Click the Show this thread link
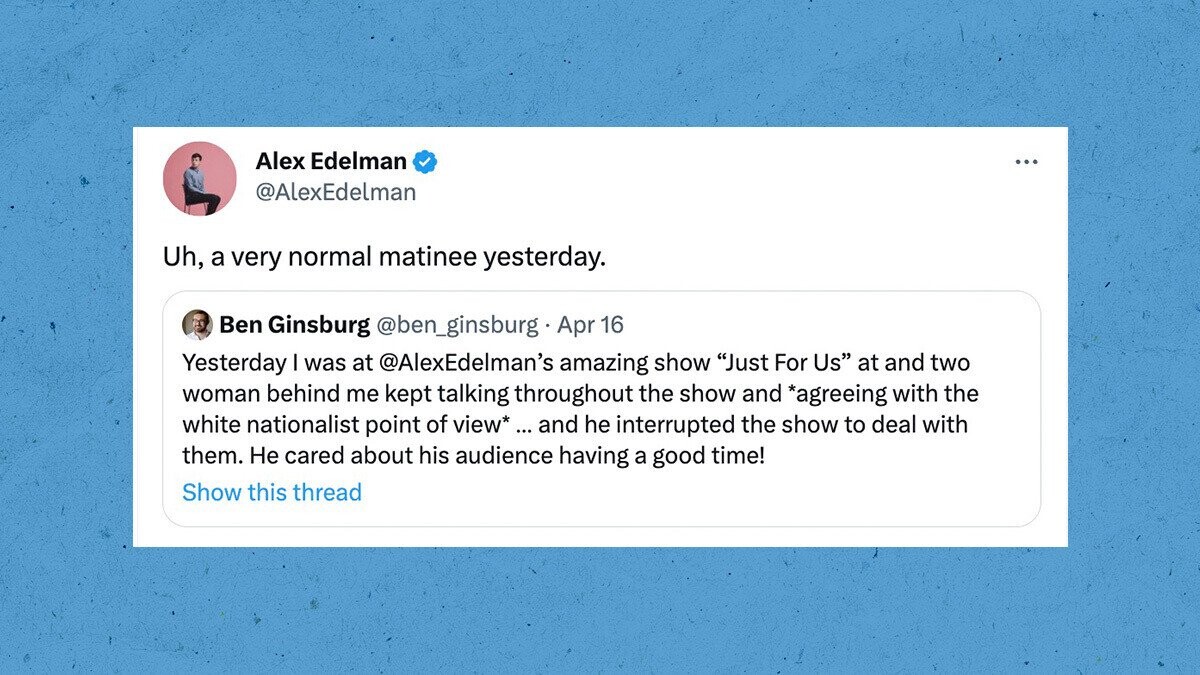Viewport: 1200px width, 675px height. coord(272,492)
